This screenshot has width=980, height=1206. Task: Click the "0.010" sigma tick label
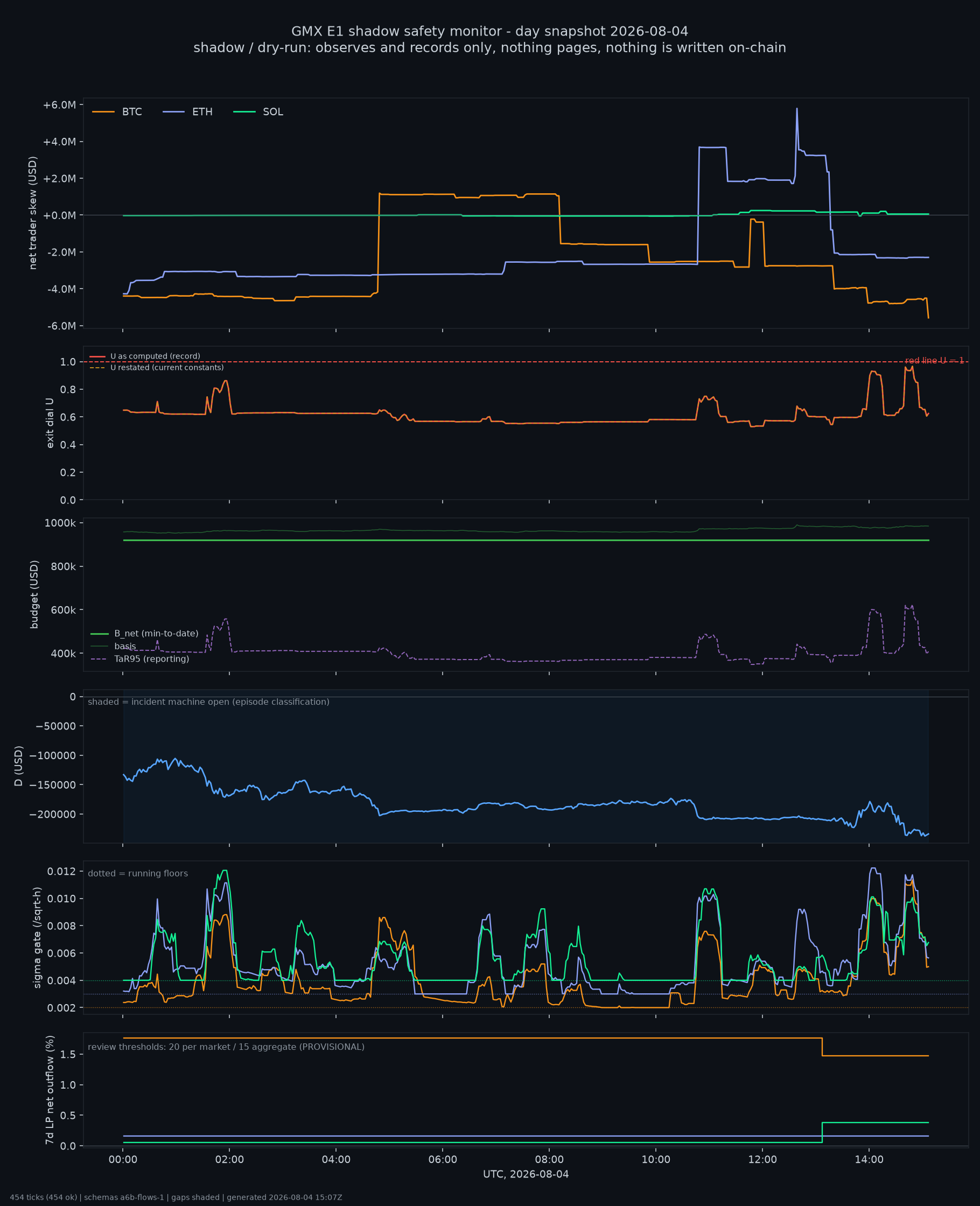point(61,899)
